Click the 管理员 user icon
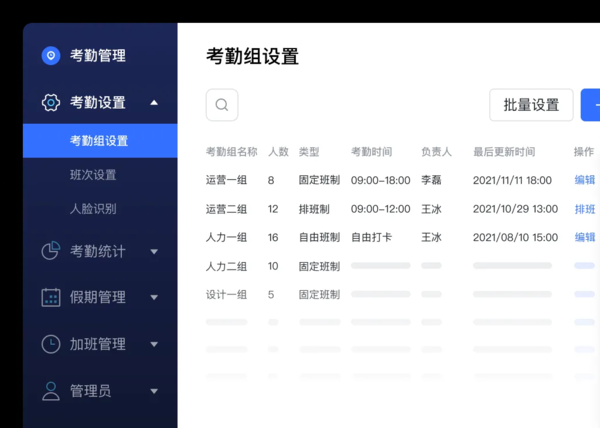The height and width of the screenshot is (428, 600). coord(51,391)
